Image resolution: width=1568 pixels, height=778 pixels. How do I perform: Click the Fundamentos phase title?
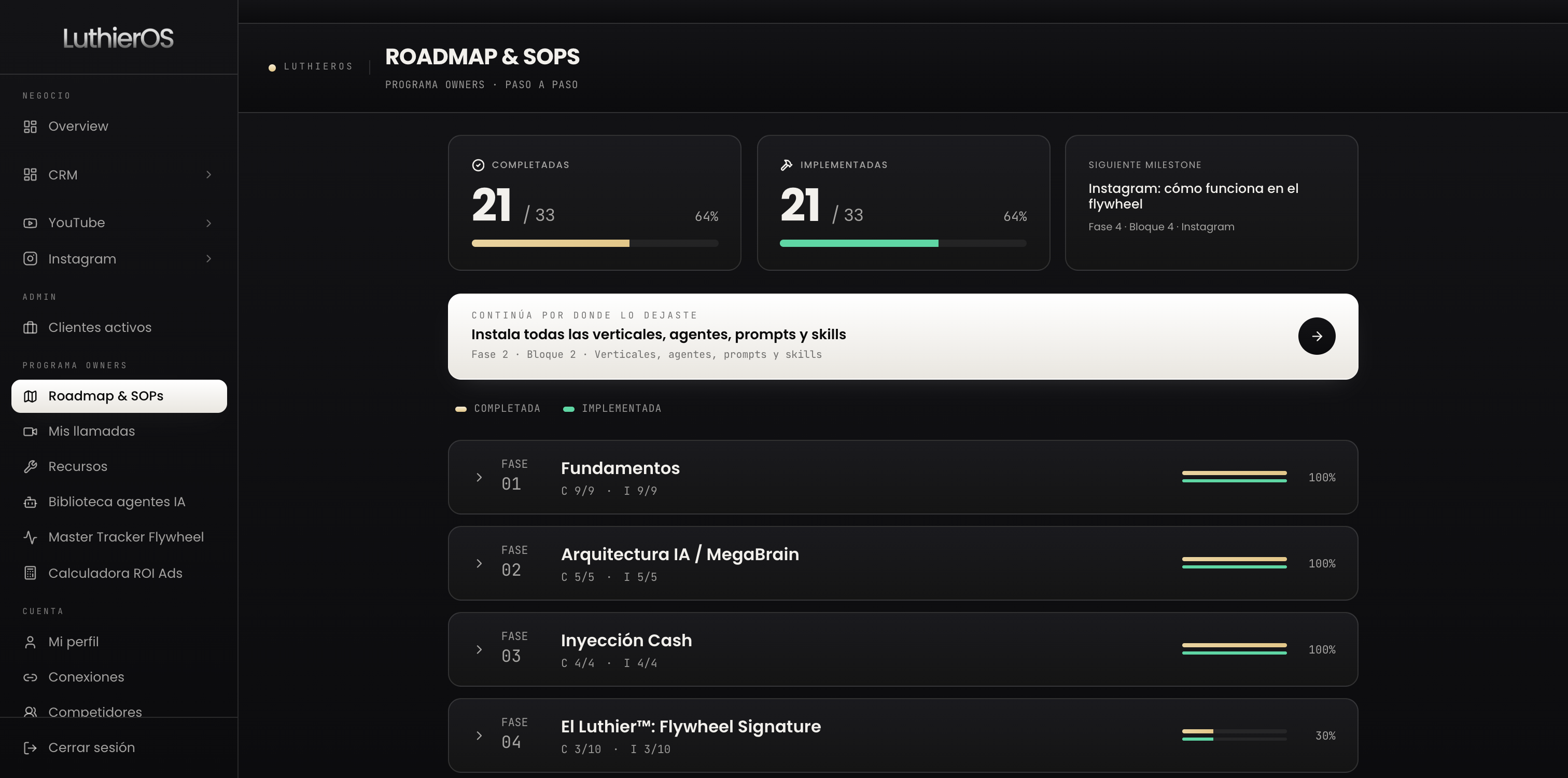[x=620, y=468]
